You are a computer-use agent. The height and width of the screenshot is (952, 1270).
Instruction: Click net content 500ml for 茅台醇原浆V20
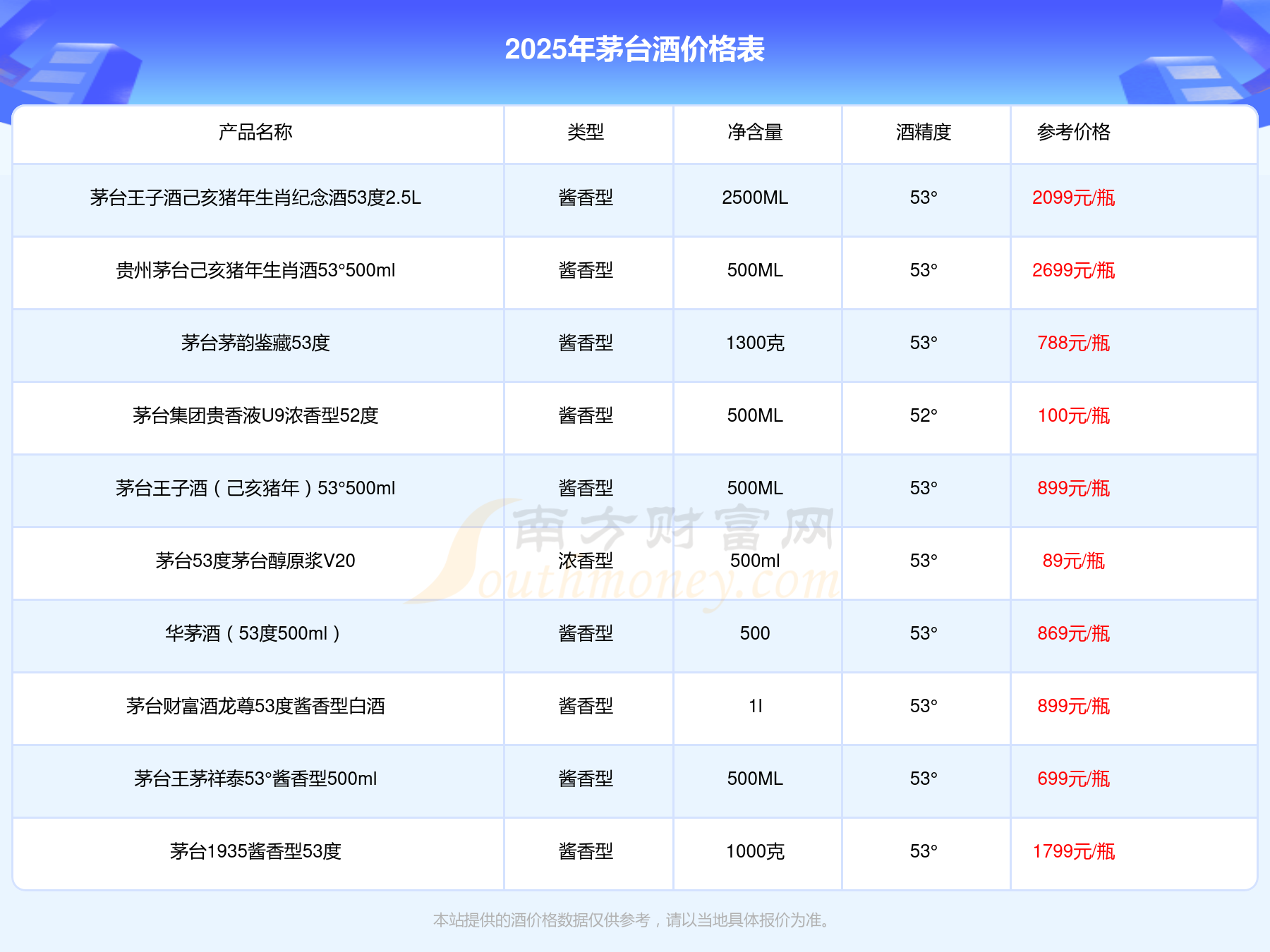tap(755, 561)
